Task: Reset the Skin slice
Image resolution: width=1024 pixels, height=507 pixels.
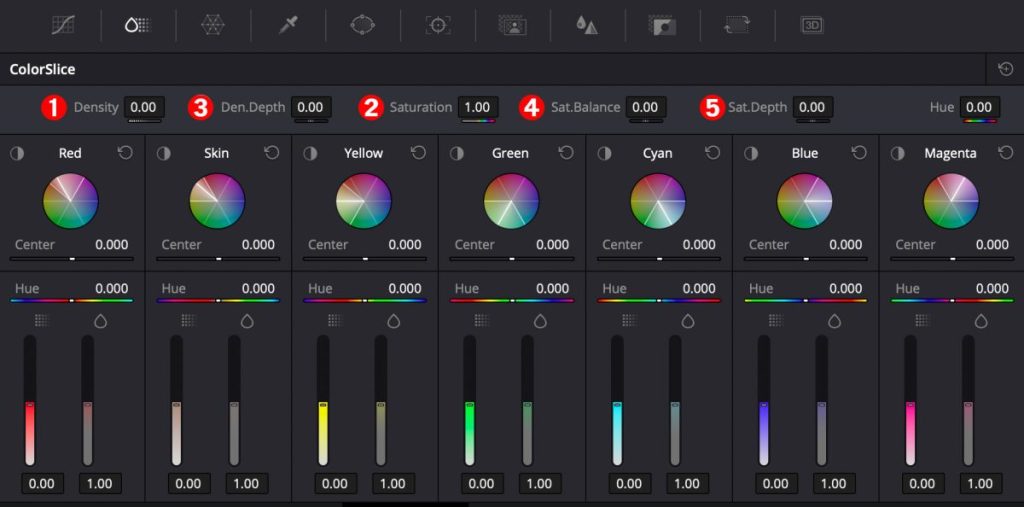Action: coord(272,153)
